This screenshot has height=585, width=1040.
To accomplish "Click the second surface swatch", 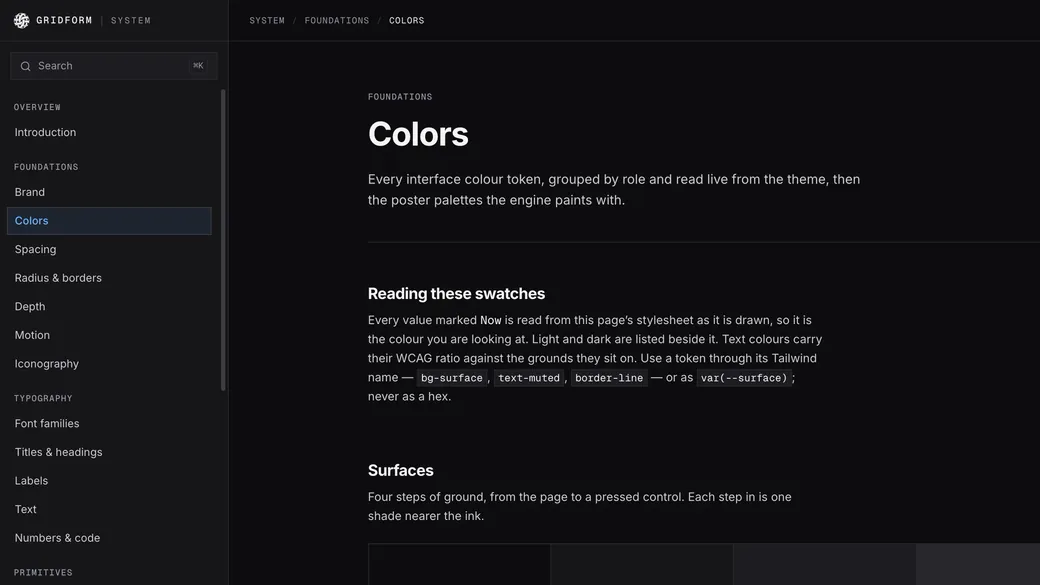I will point(642,564).
